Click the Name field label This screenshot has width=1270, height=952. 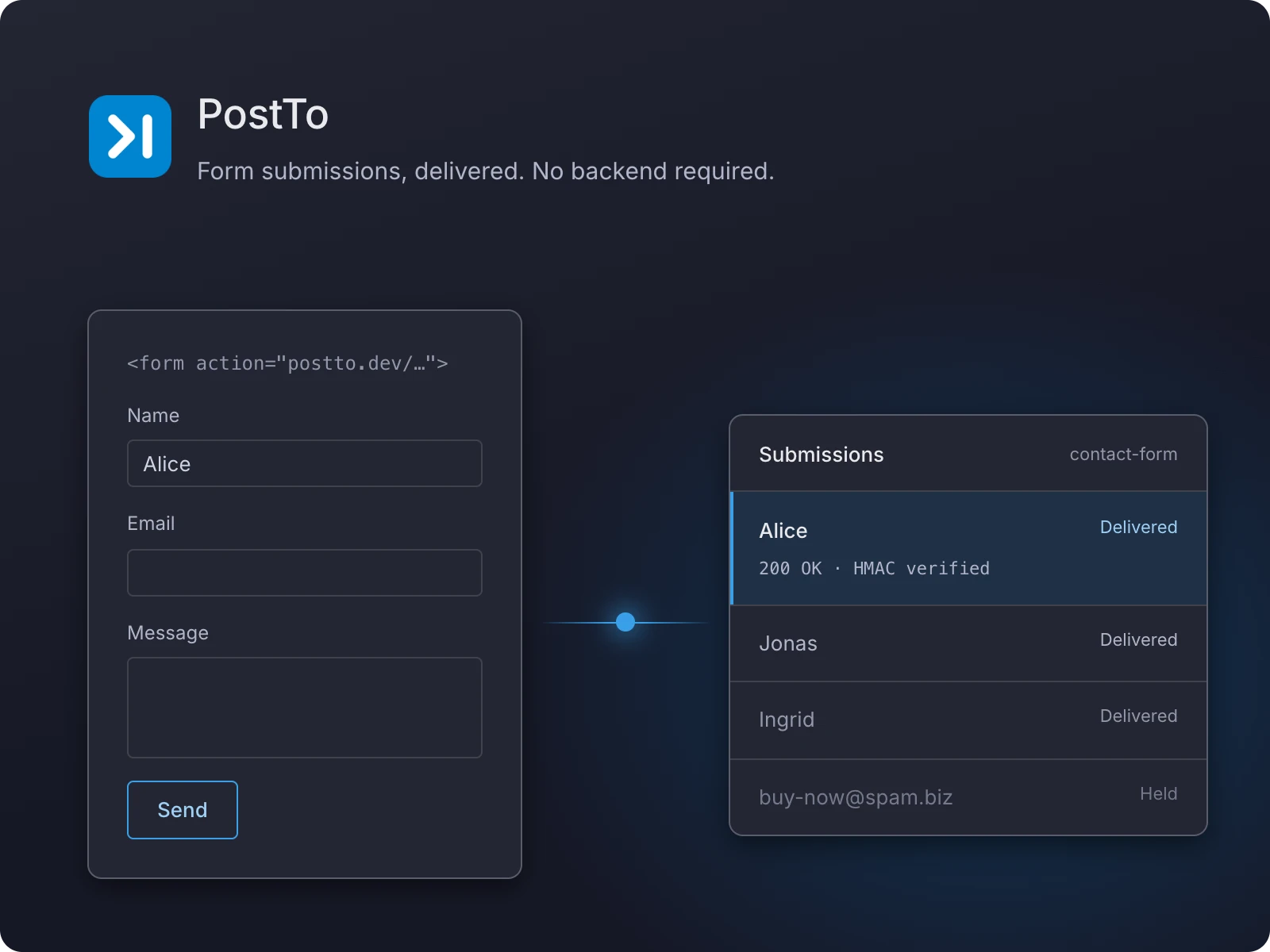[153, 416]
